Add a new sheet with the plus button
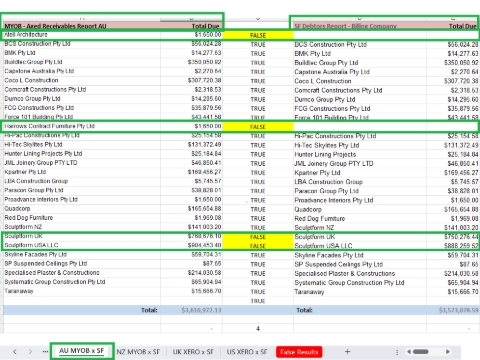This screenshot has height=360, width=480. [x=347, y=352]
